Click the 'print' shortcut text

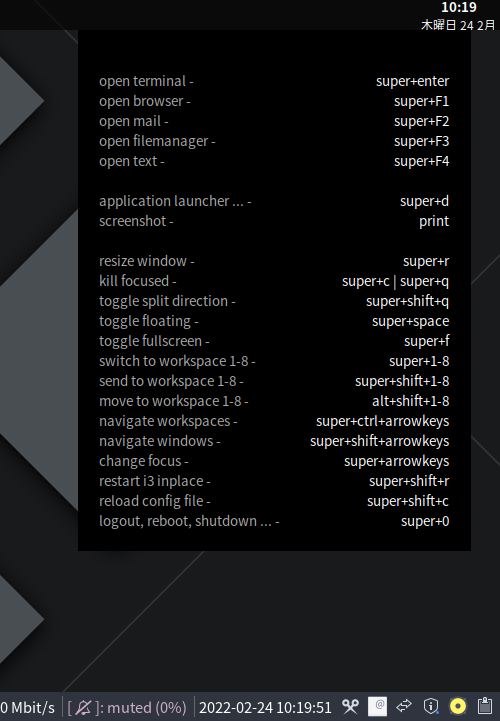tap(434, 221)
